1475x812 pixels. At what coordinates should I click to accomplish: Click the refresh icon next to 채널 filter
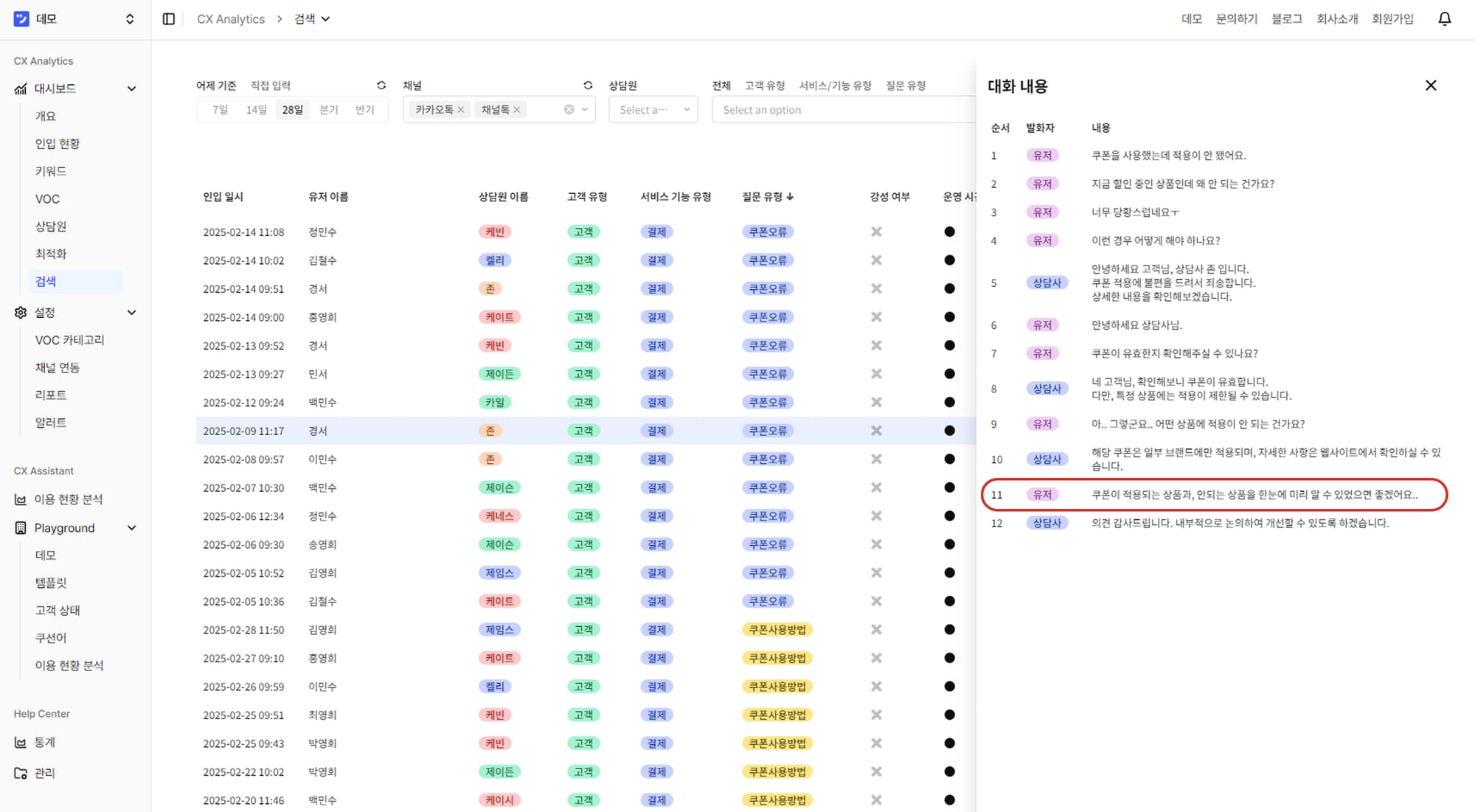pyautogui.click(x=588, y=85)
